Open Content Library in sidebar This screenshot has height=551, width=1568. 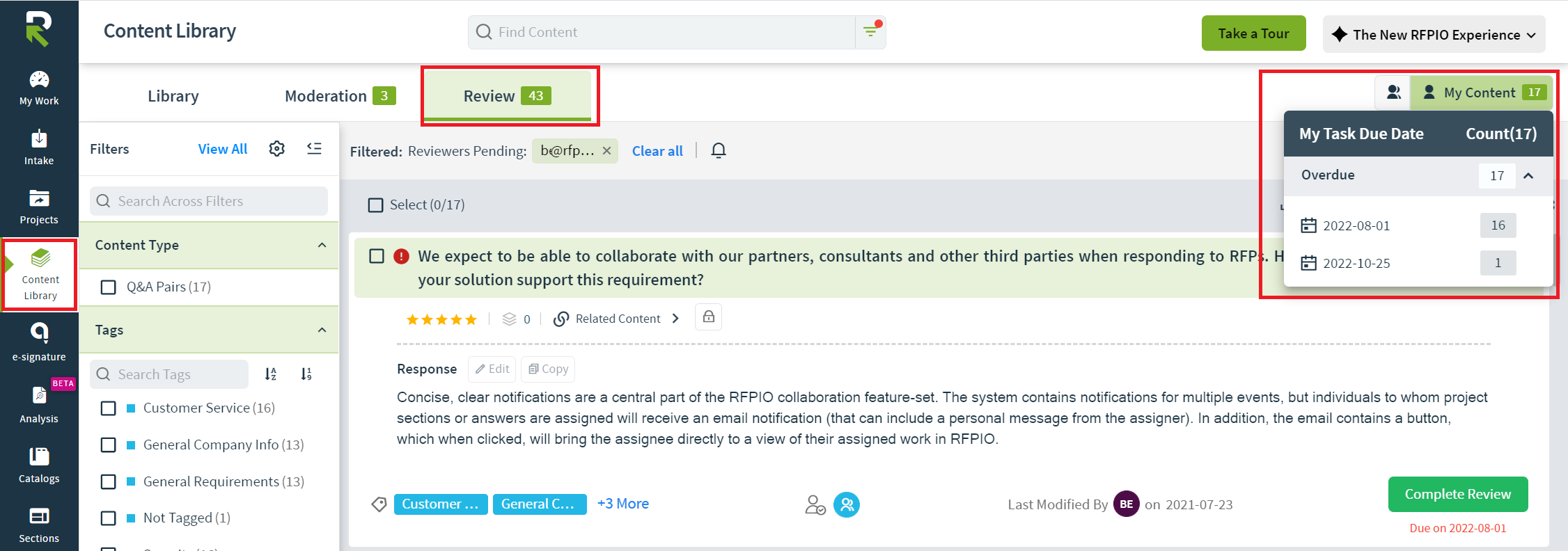(40, 275)
